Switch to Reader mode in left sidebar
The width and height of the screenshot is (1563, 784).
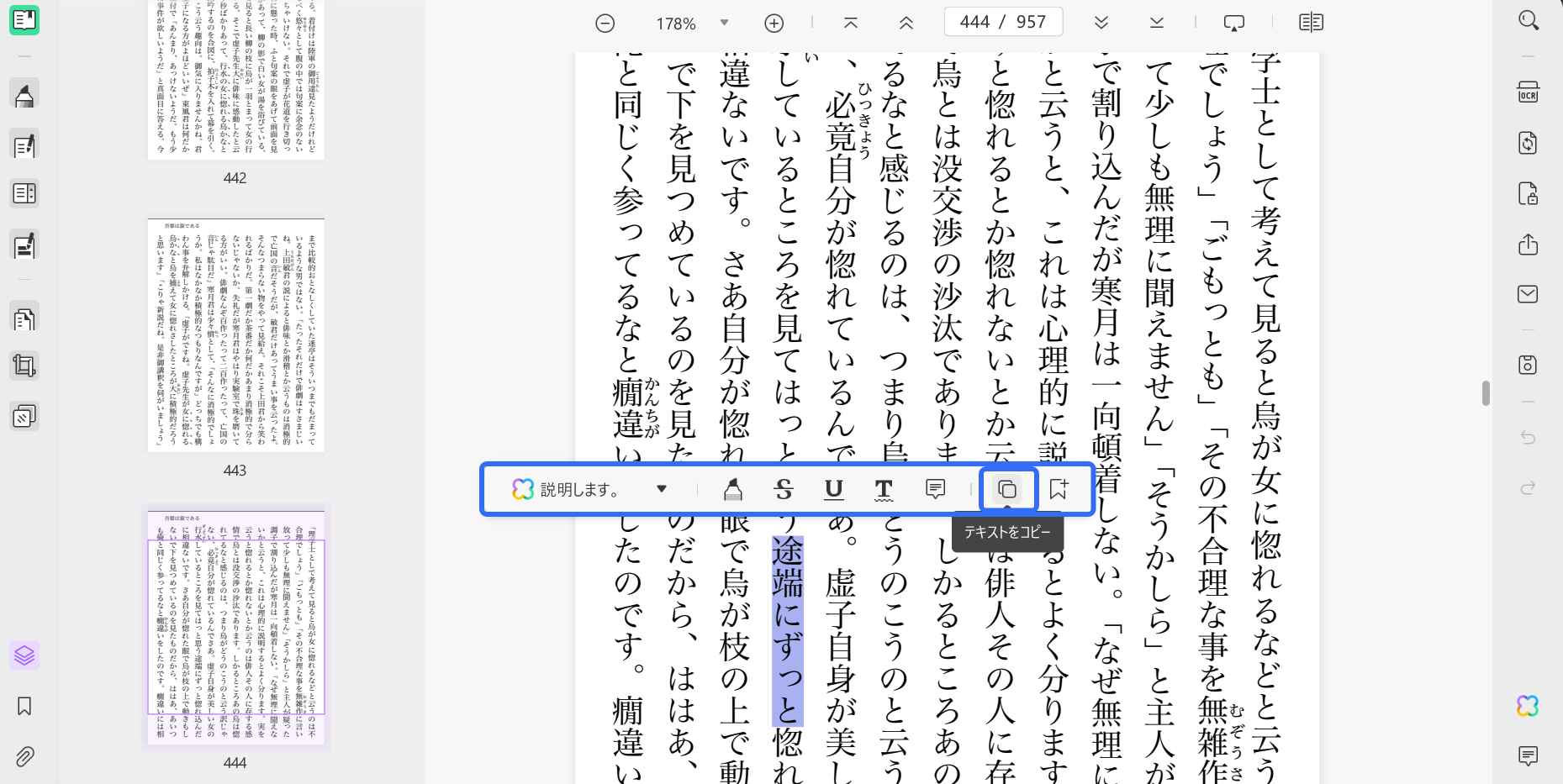(x=24, y=19)
